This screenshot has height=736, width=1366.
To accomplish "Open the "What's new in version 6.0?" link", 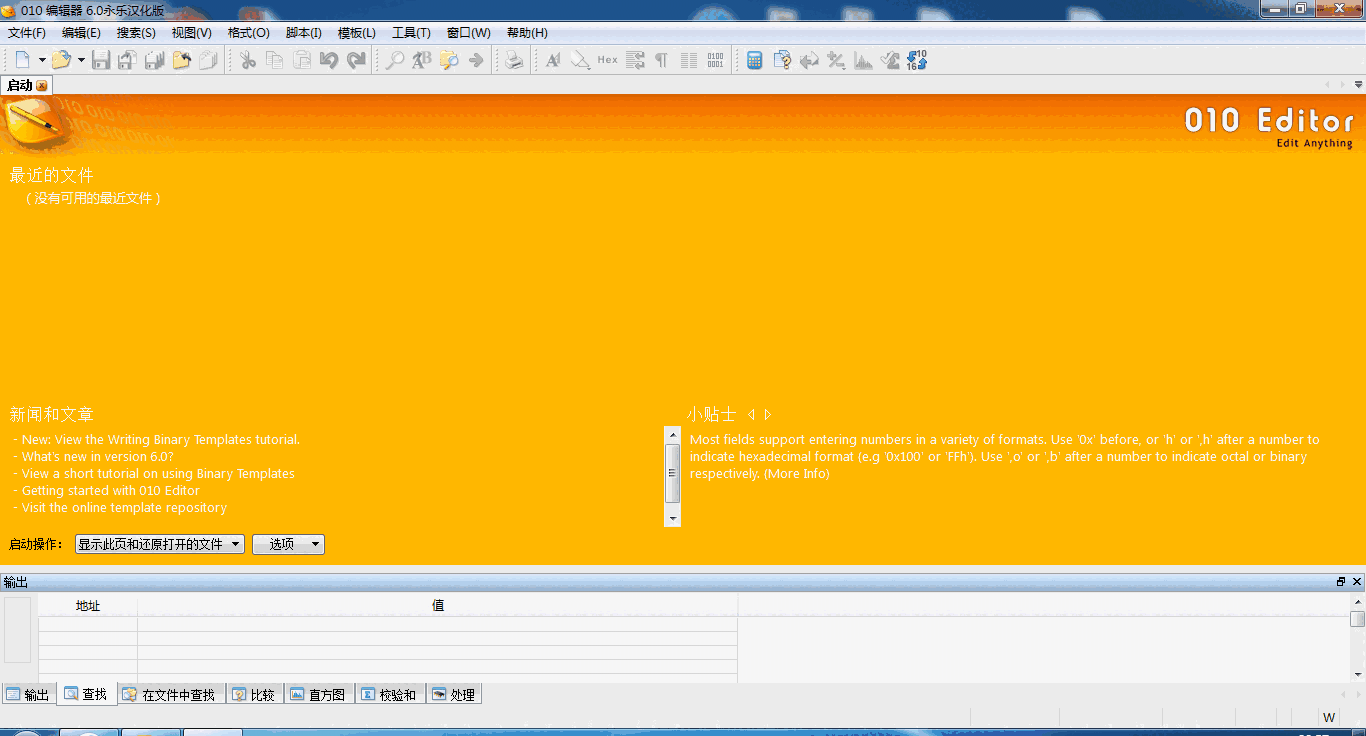I will pyautogui.click(x=97, y=457).
